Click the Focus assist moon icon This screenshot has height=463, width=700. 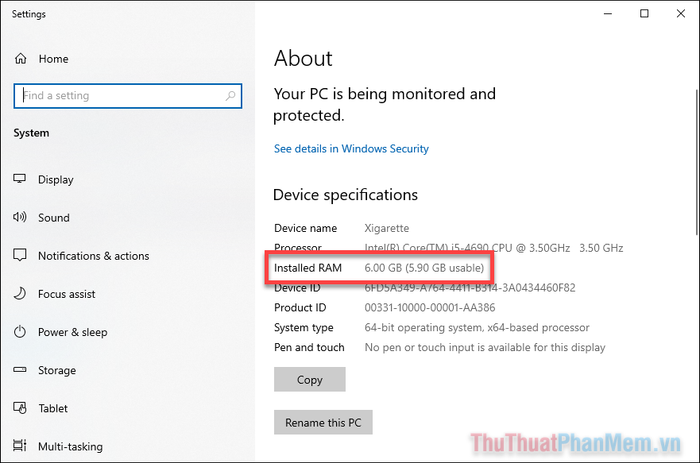pos(20,293)
